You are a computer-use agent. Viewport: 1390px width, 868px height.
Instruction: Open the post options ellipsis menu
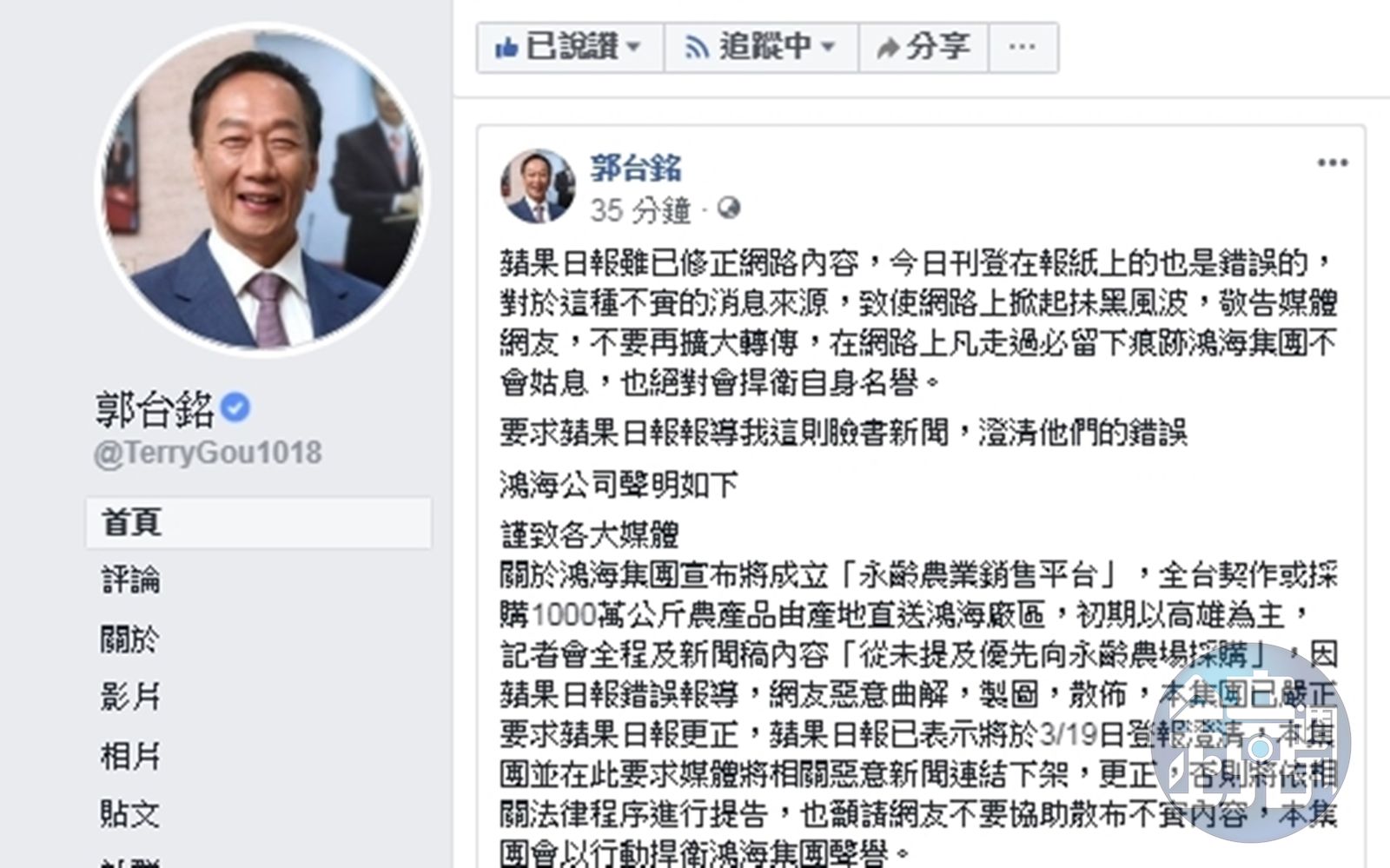tap(1332, 162)
